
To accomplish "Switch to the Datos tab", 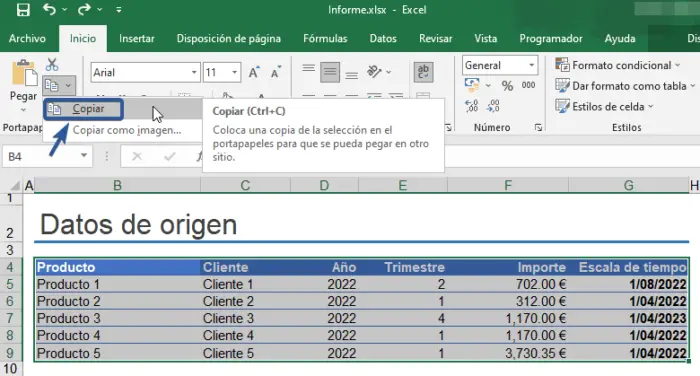I will pos(383,38).
